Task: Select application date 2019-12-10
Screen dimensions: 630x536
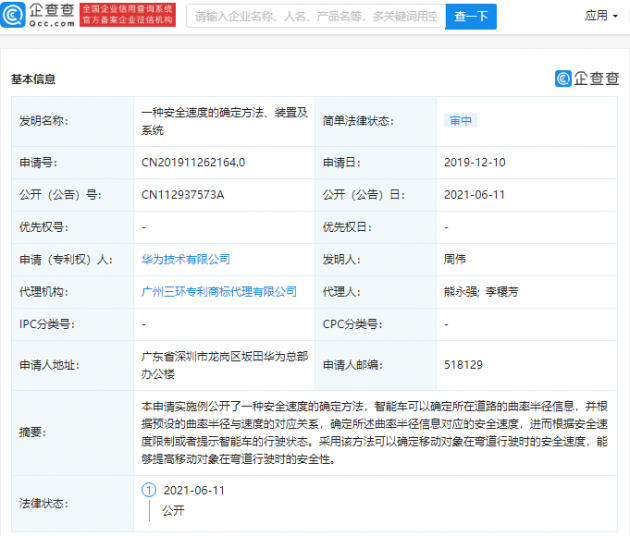Action: pyautogui.click(x=475, y=162)
